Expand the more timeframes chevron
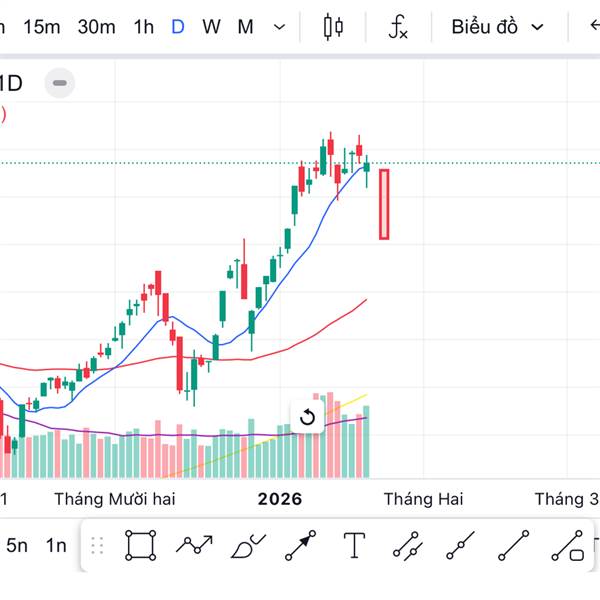This screenshot has width=600, height=600. [279, 27]
